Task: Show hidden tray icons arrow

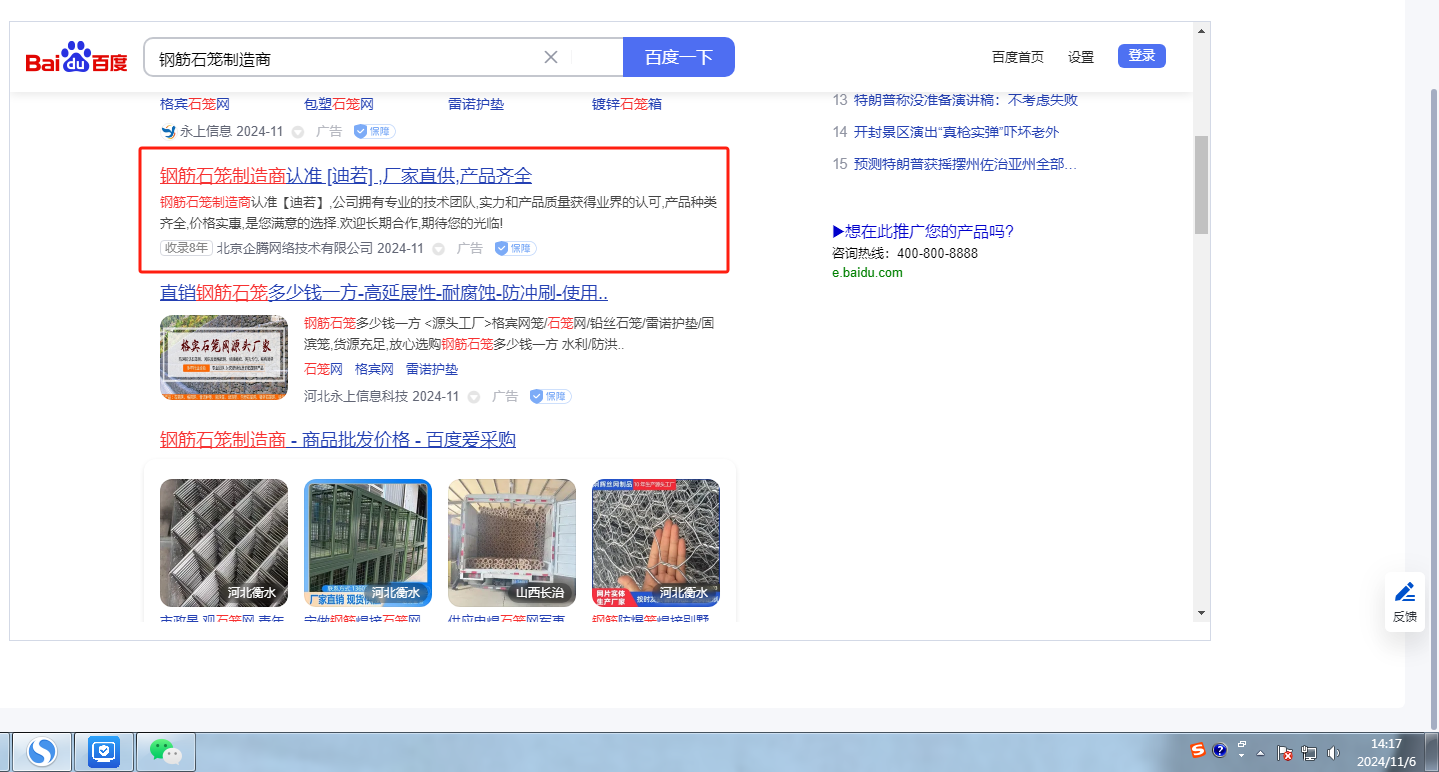Action: [x=1261, y=752]
